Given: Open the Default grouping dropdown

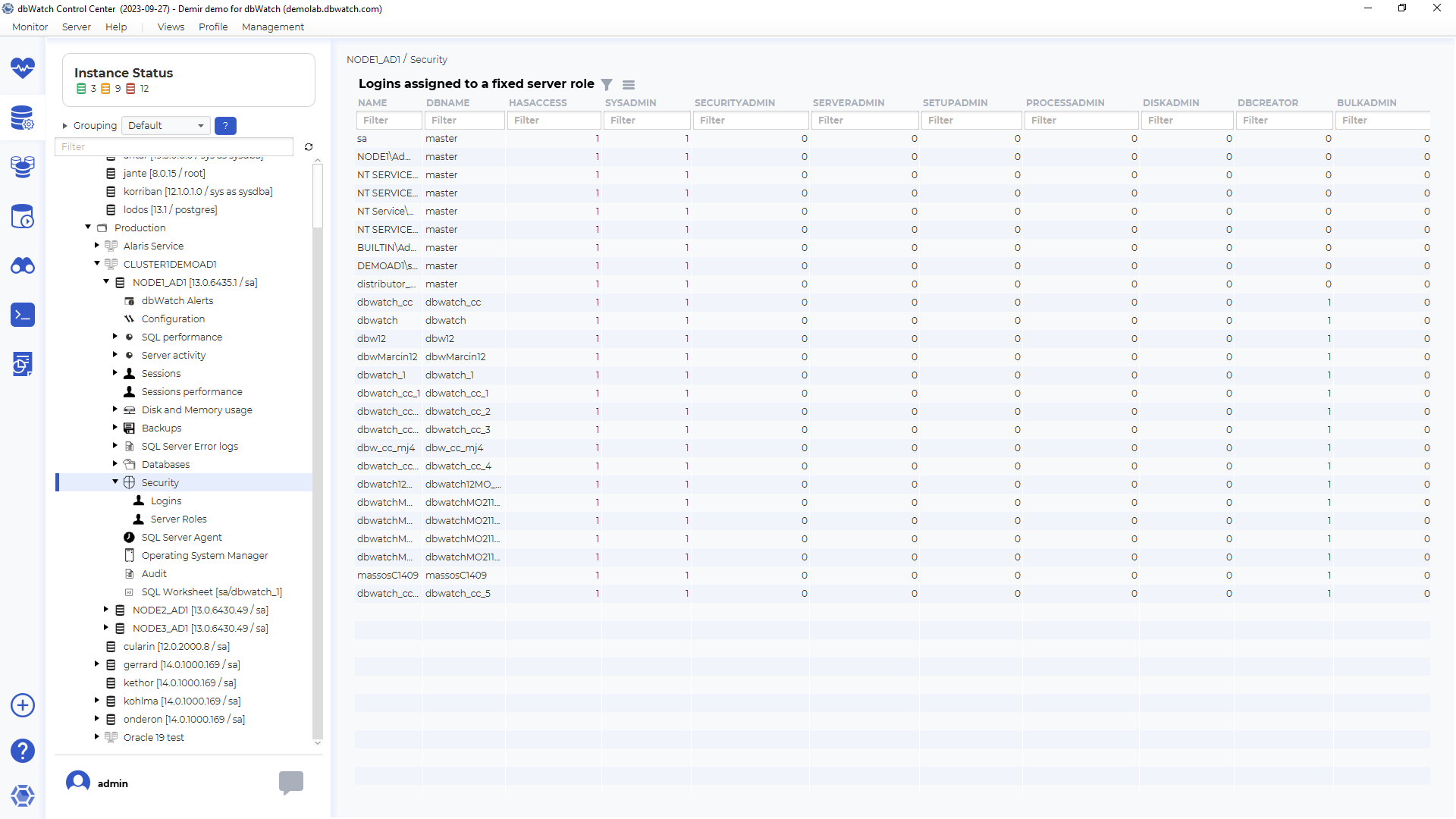Looking at the screenshot, I should [166, 126].
